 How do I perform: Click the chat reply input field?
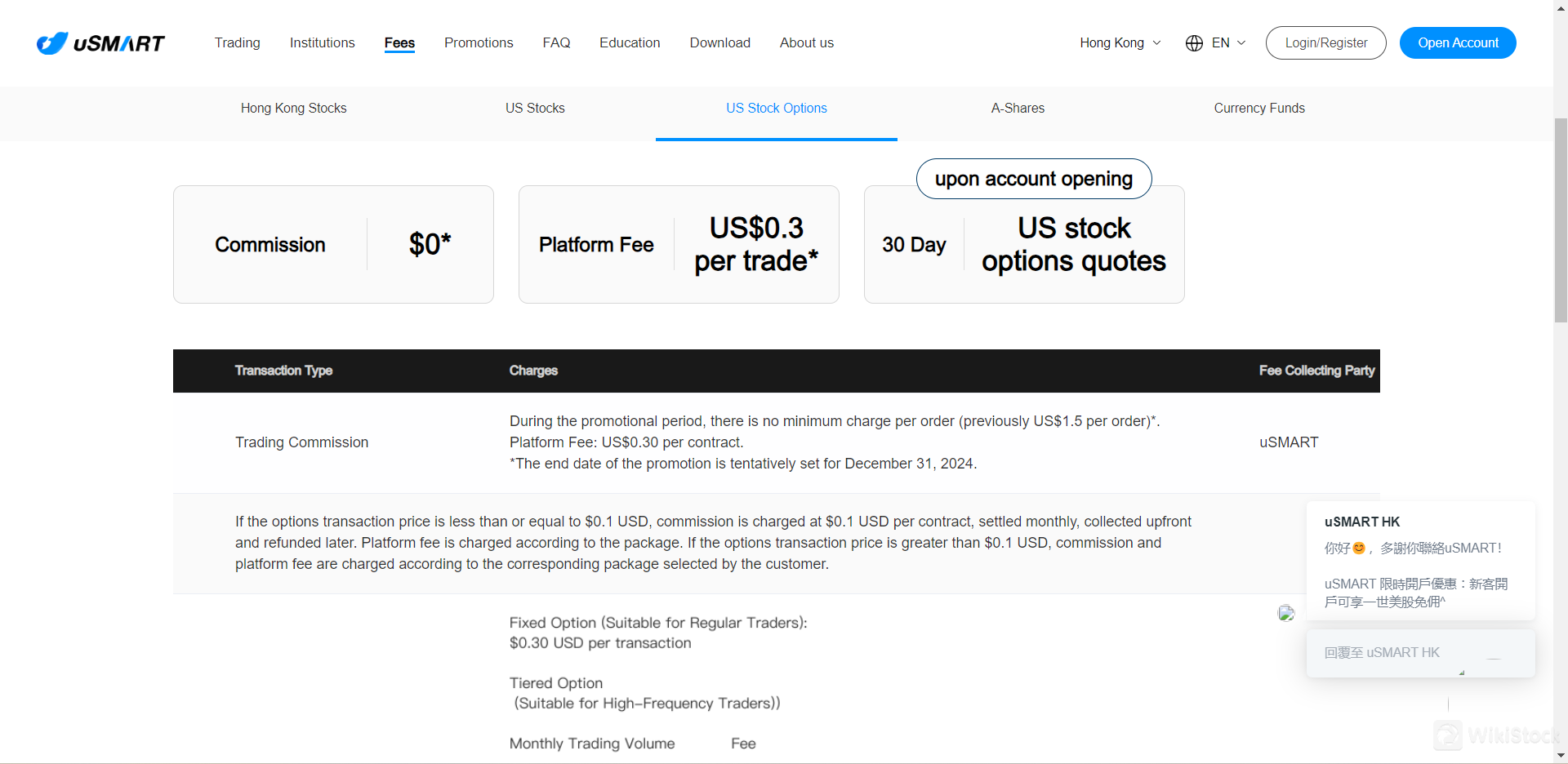pyautogui.click(x=1421, y=653)
